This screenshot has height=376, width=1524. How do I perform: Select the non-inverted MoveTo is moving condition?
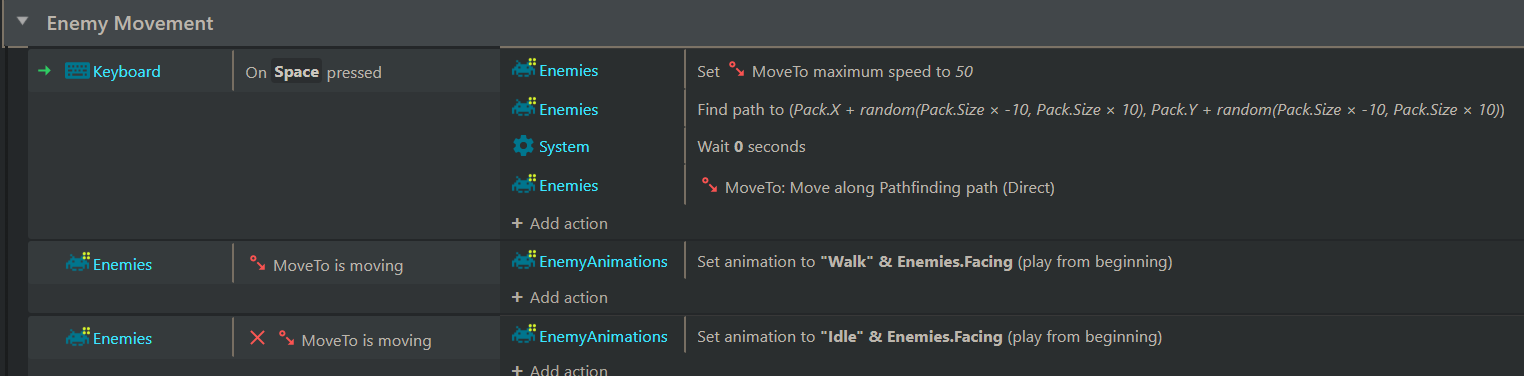click(x=366, y=265)
